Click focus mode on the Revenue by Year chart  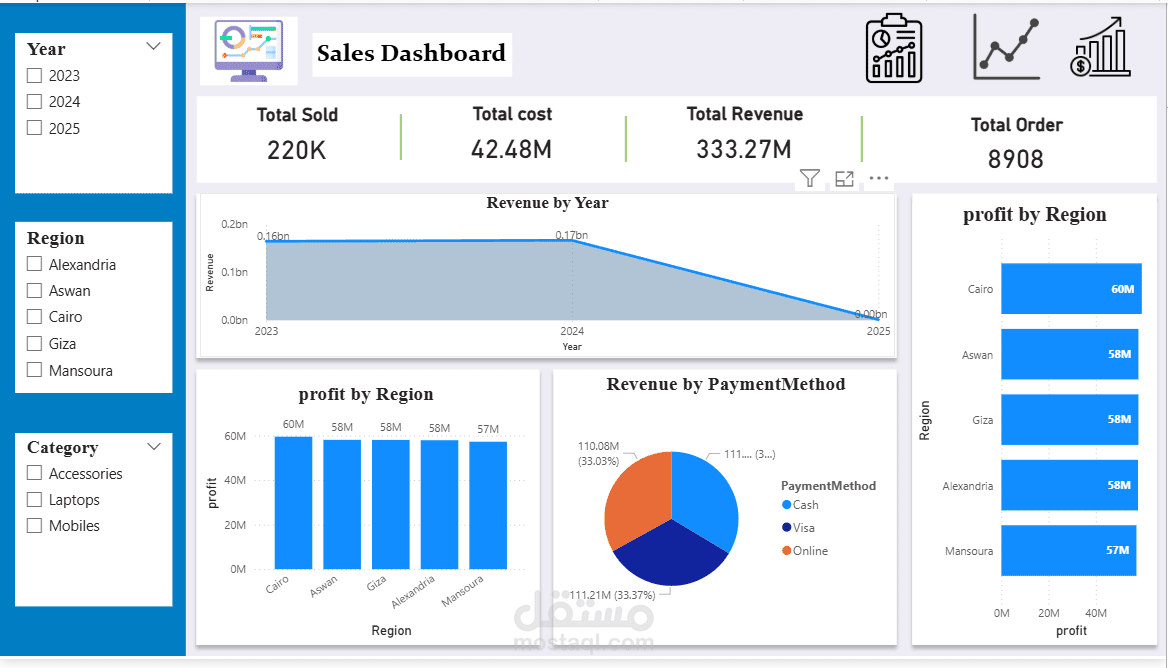(x=843, y=177)
